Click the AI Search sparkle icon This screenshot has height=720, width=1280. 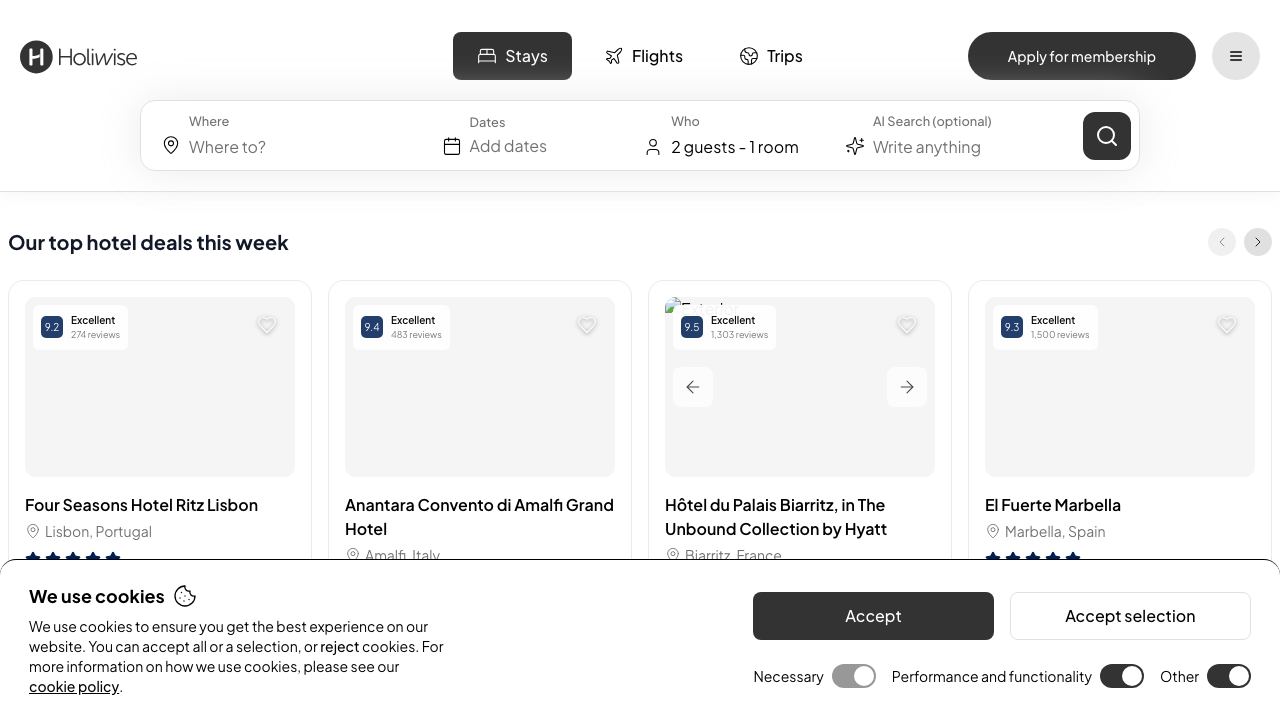[x=855, y=146]
